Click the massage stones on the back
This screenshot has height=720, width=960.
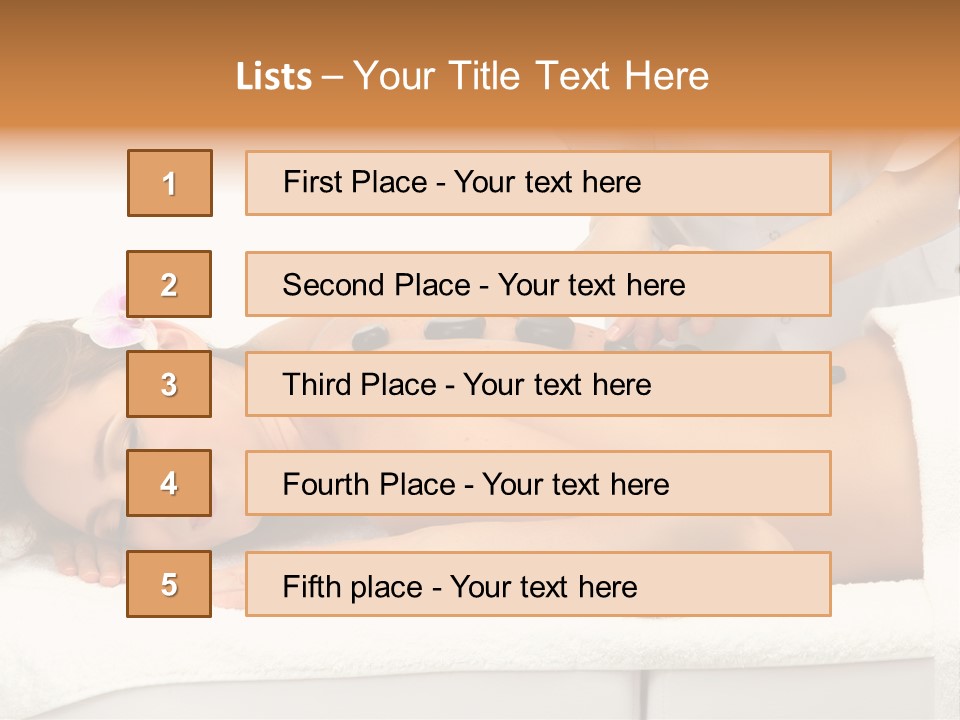point(465,333)
